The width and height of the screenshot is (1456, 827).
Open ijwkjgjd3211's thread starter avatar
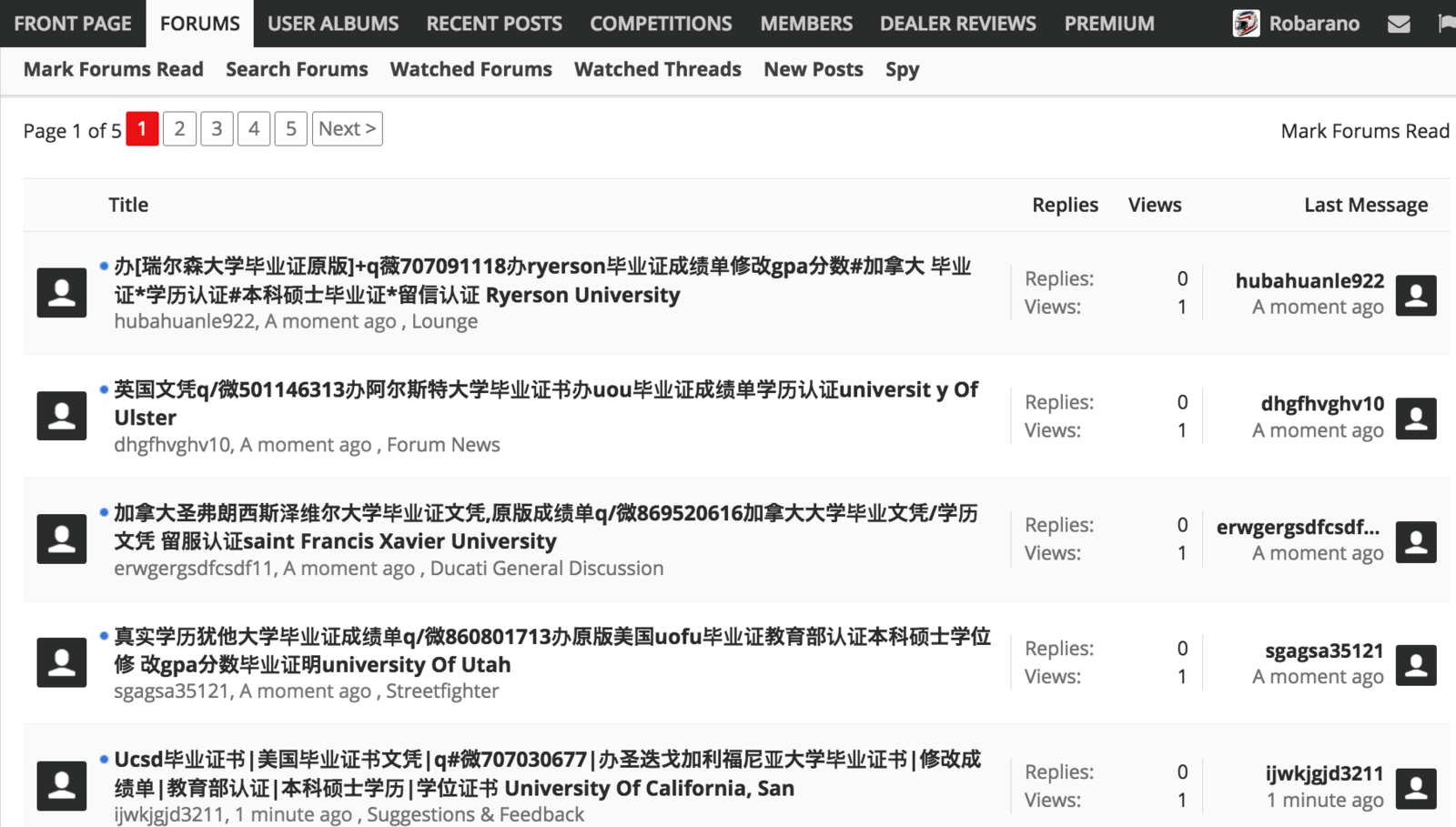pos(62,786)
